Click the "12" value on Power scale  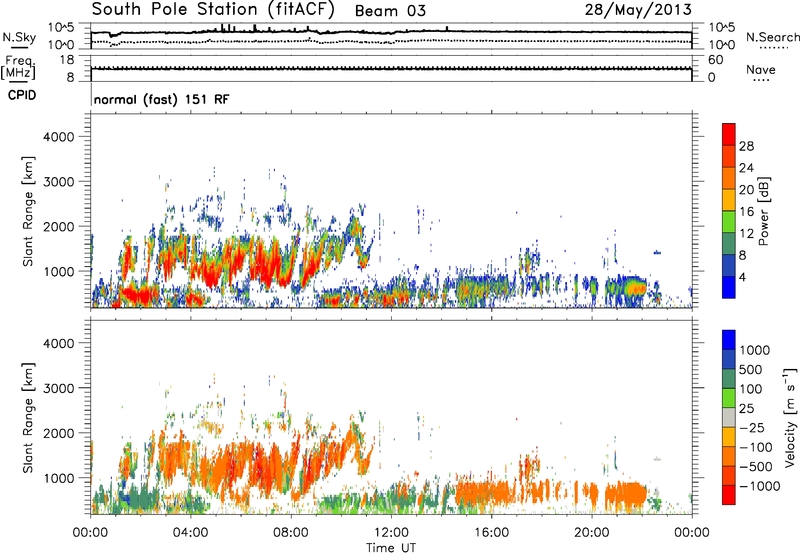(746, 234)
